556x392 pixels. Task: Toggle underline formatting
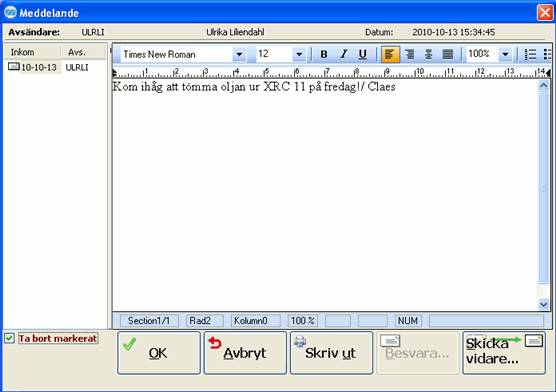(x=362, y=54)
